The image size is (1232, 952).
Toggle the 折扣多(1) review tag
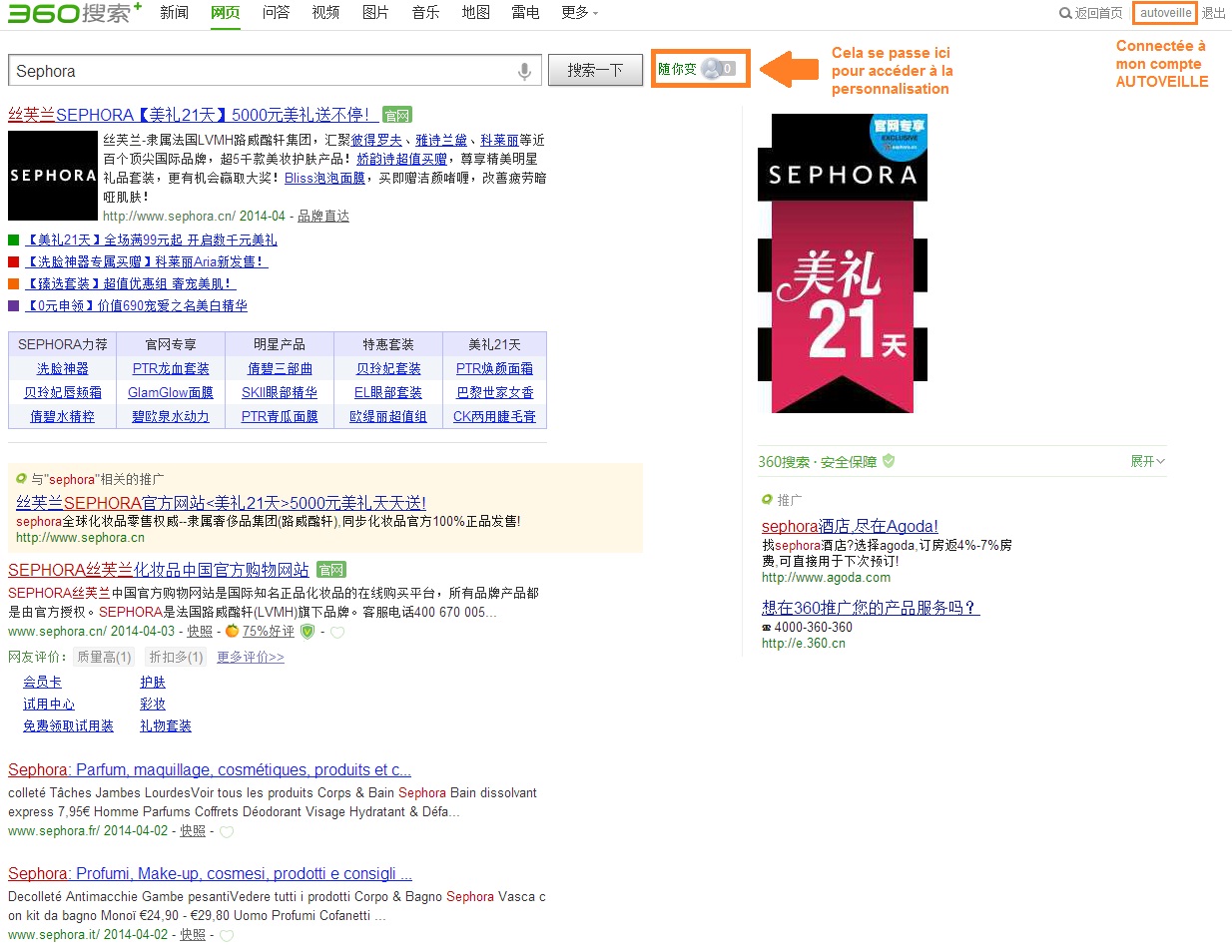(176, 657)
